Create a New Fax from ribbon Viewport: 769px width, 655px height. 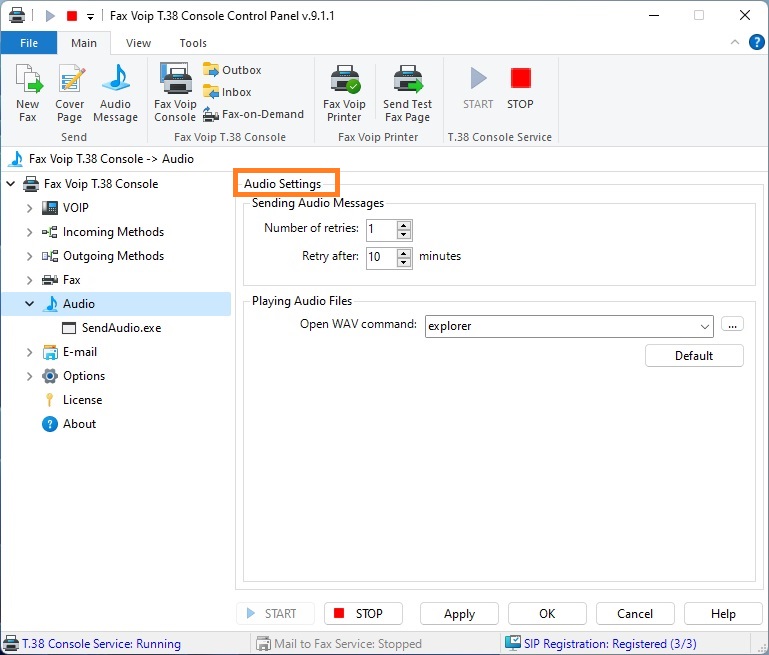(x=28, y=93)
